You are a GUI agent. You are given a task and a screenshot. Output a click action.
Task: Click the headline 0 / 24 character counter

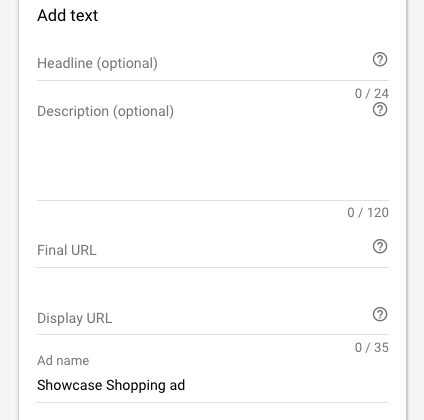click(372, 94)
